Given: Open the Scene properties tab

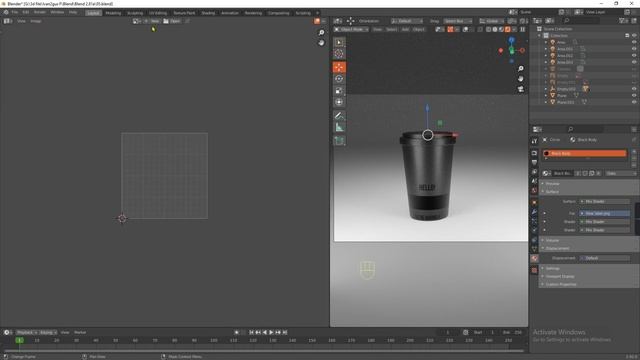Looking at the screenshot, I should click(534, 181).
